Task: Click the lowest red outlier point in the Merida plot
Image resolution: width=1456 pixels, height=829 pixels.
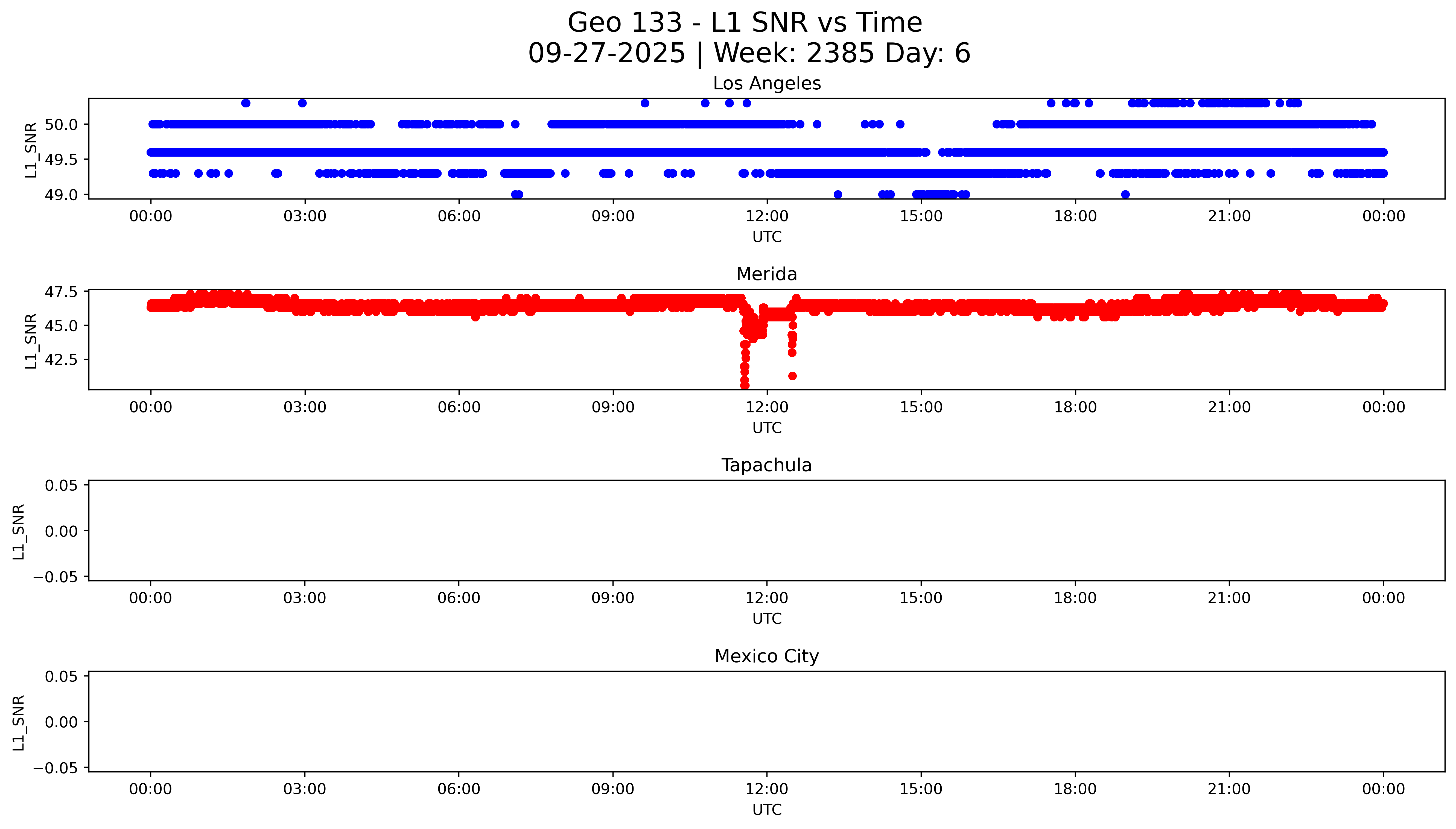Action: [x=744, y=385]
